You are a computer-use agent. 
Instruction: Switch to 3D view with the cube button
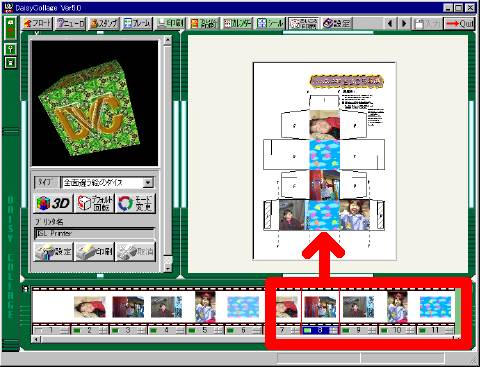tap(53, 203)
